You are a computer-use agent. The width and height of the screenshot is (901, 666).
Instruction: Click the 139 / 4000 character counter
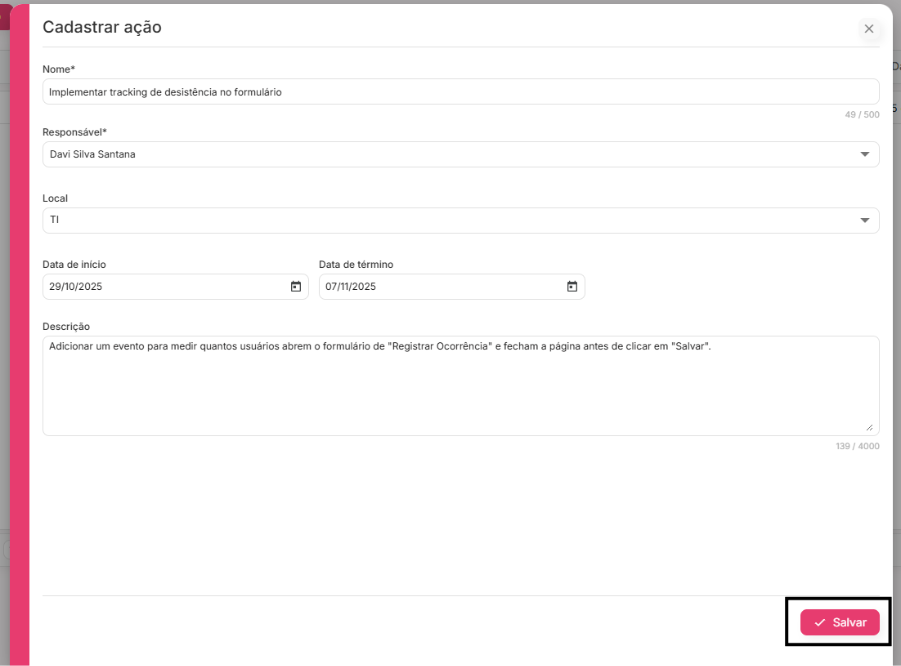click(x=857, y=446)
